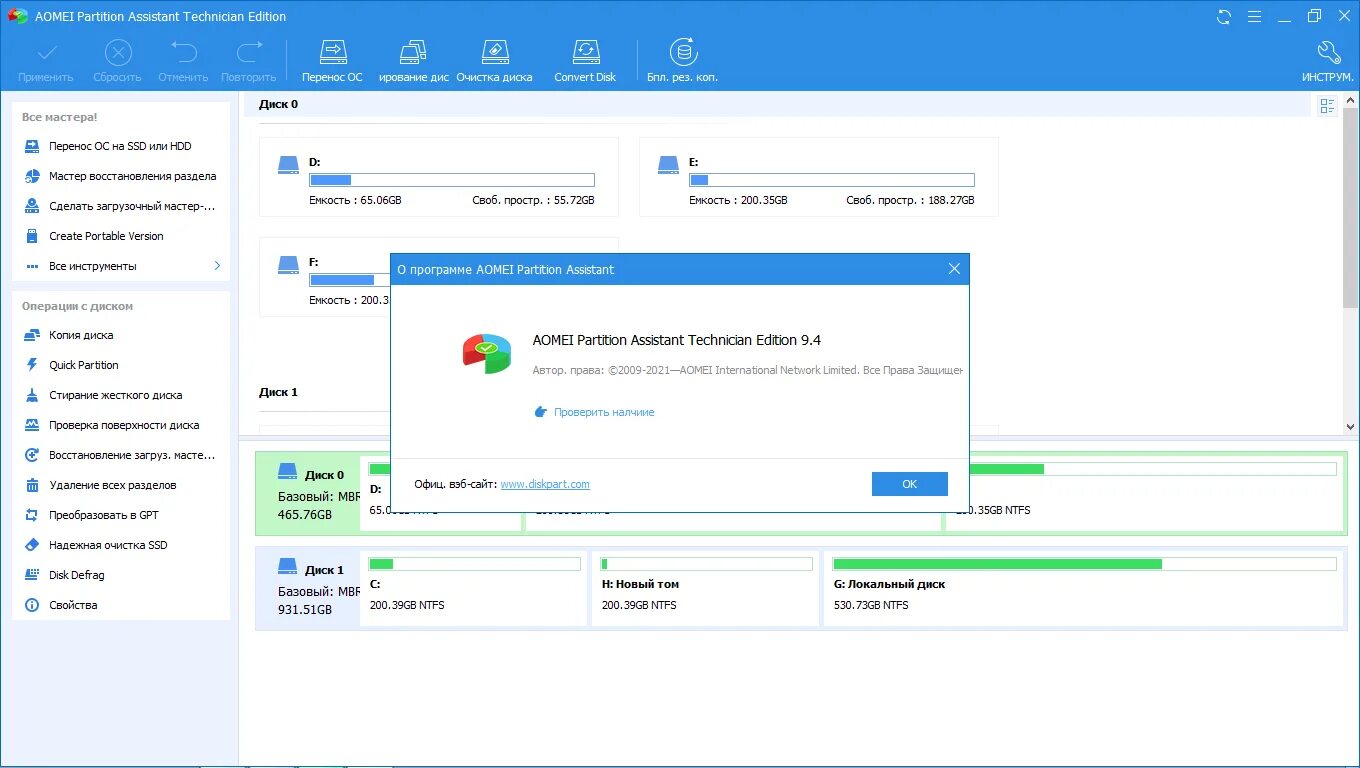
Task: Open www.diskpart.com website link
Action: [x=545, y=484]
